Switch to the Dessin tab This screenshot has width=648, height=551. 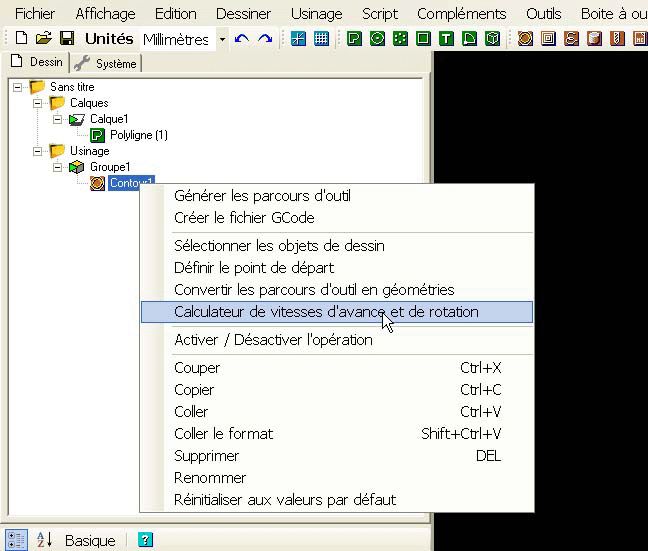[x=36, y=62]
